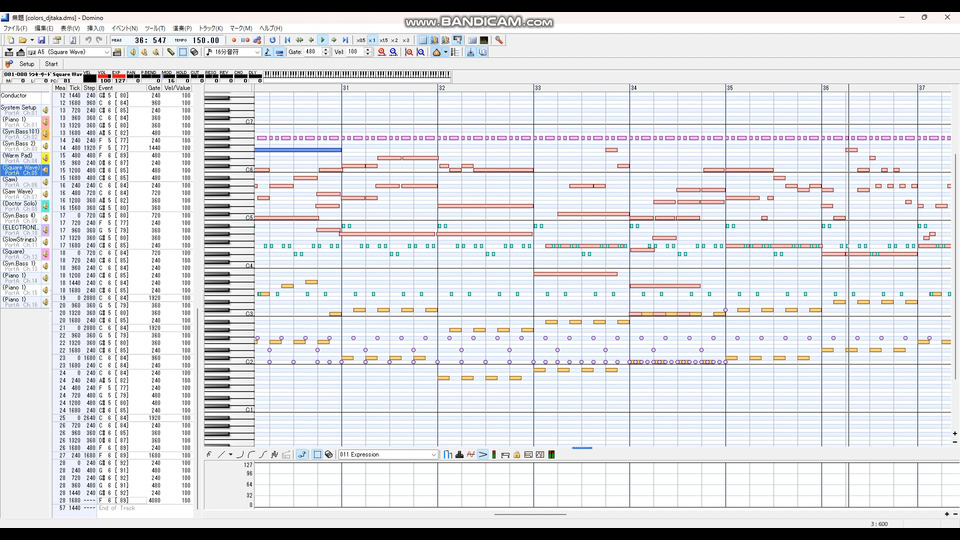Screen dimensions: 960x540
Task: Set playback speed to x2
Action: 395,40
